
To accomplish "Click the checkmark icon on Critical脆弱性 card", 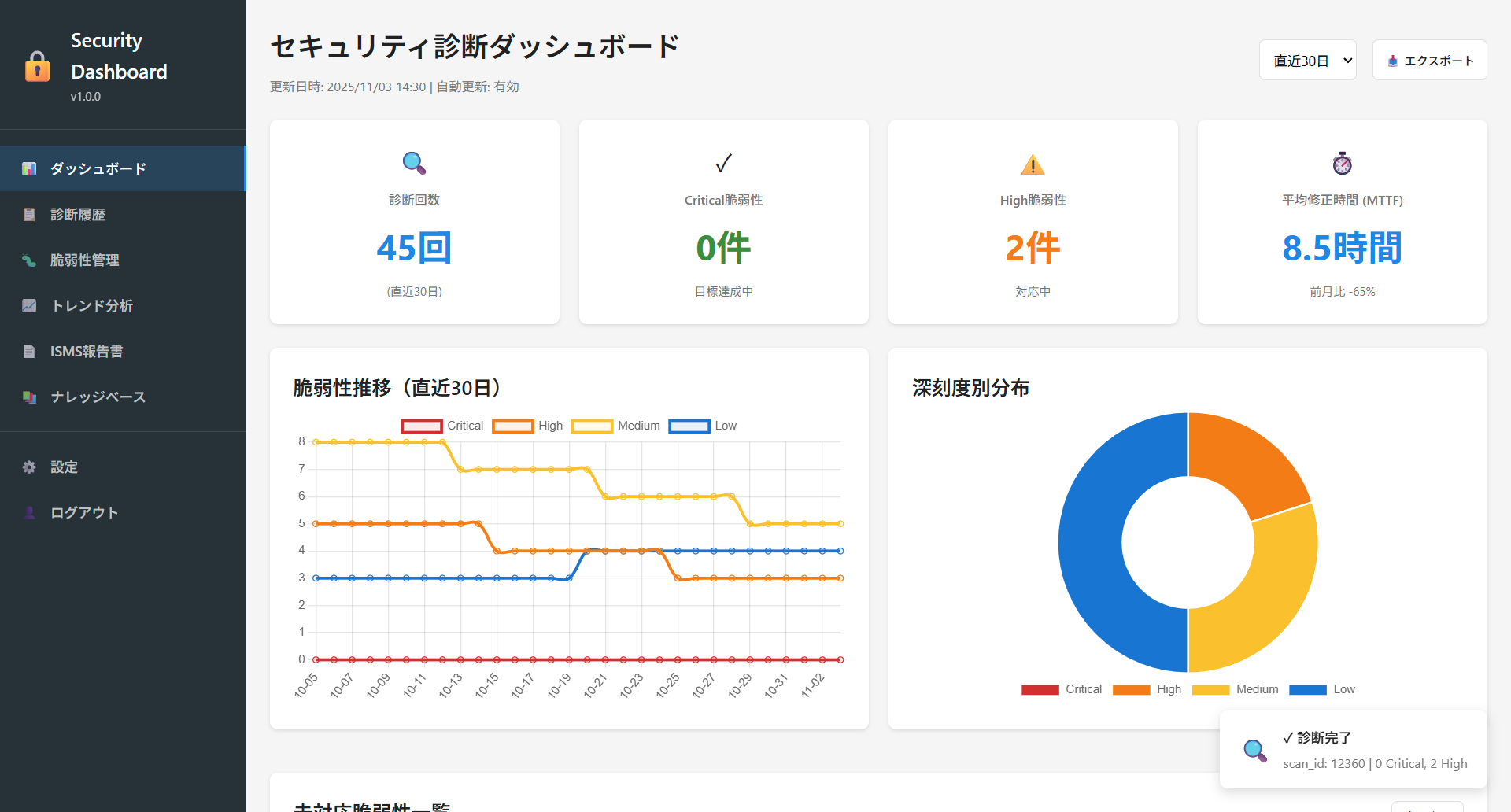I will (722, 164).
